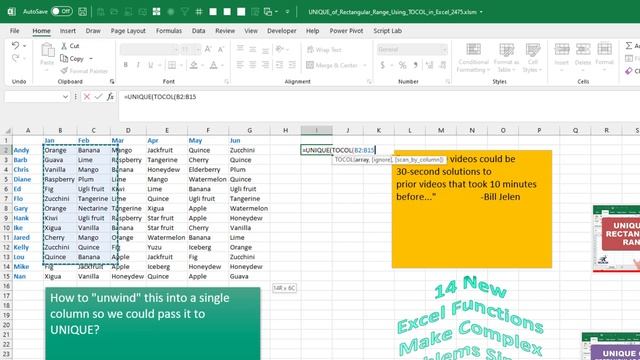
Task: Click into the formula bar text
Action: coord(160,97)
